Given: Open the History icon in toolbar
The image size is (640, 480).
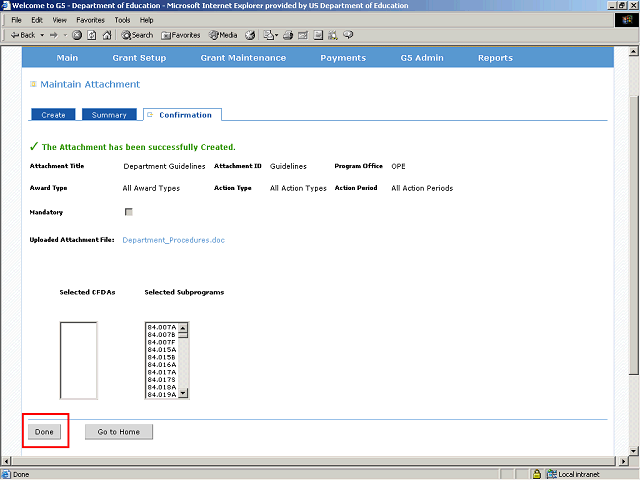Looking at the screenshot, I should pyautogui.click(x=250, y=35).
